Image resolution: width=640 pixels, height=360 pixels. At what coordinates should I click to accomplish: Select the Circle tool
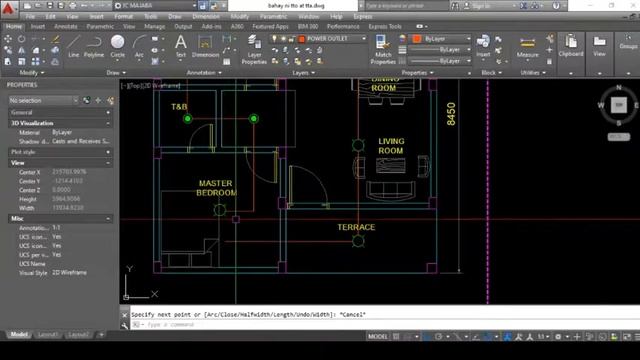(118, 47)
